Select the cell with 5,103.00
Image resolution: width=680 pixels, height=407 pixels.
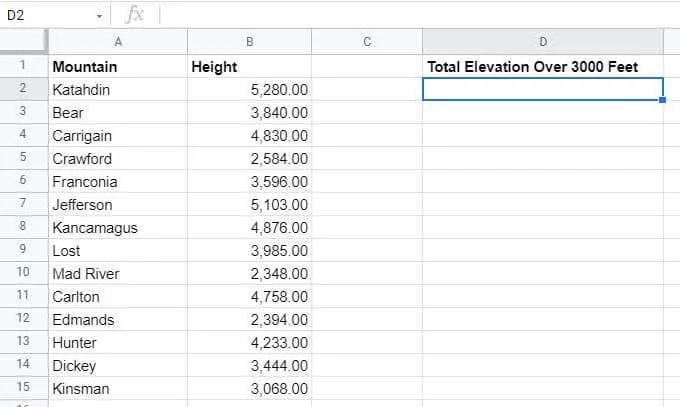point(249,204)
